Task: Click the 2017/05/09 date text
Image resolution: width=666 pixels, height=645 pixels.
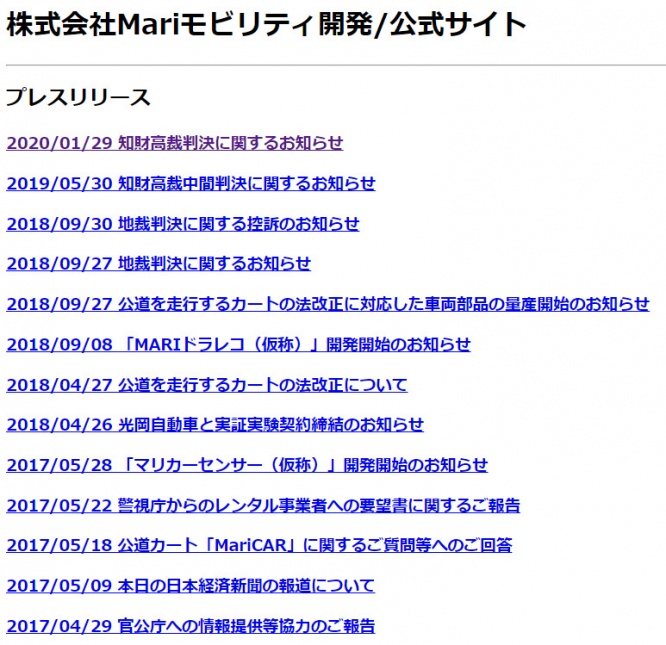Action: click(x=58, y=586)
